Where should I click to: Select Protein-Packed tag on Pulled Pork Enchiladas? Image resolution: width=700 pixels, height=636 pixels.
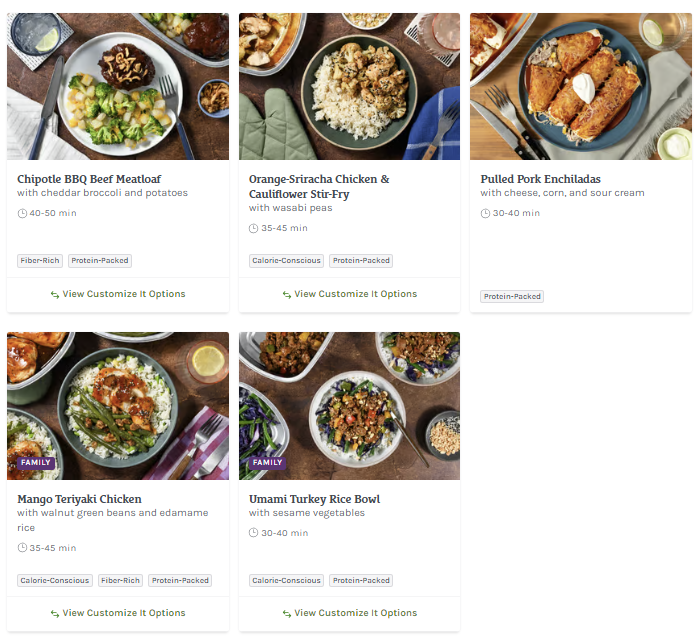(x=512, y=297)
